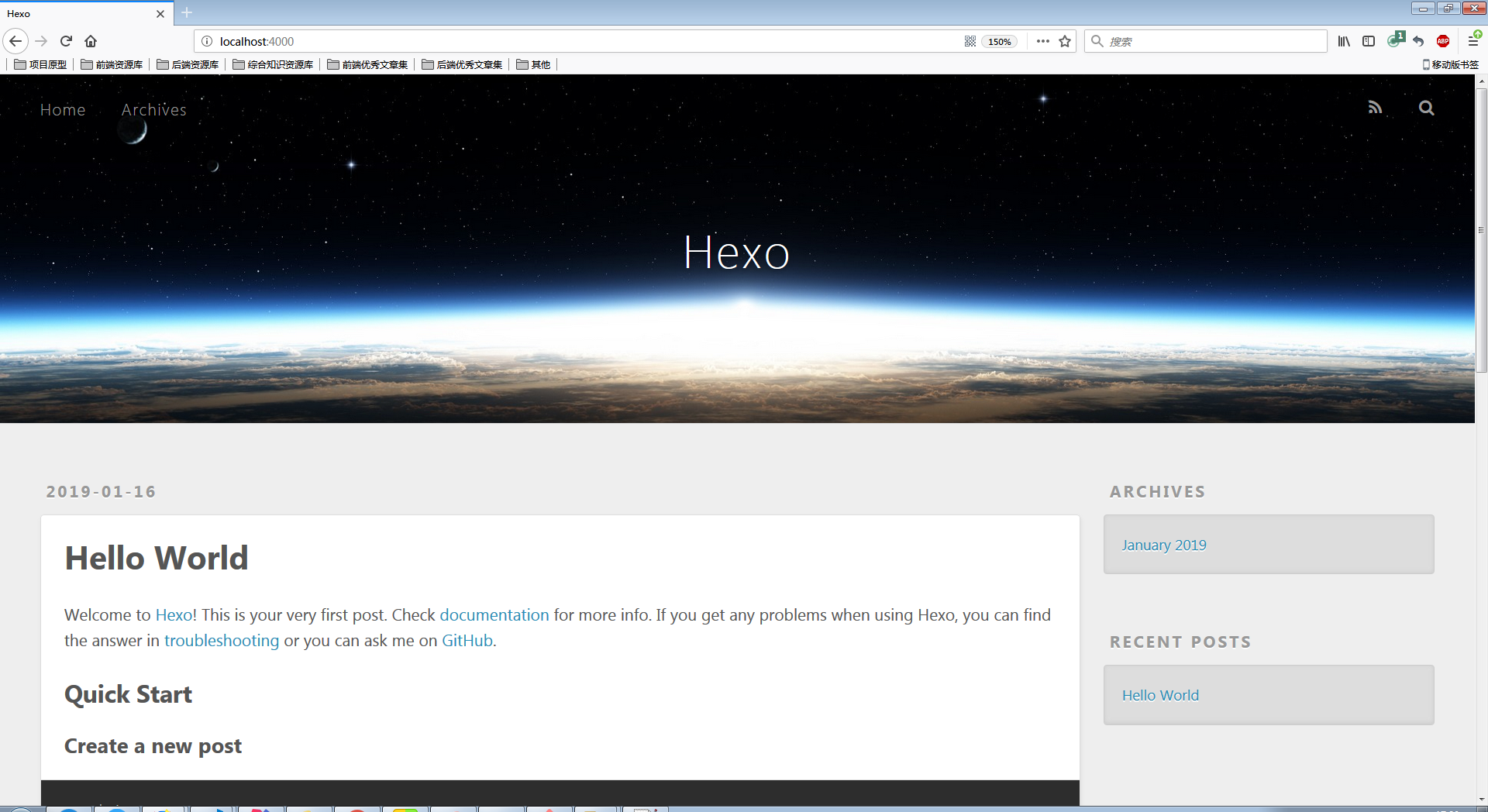Image resolution: width=1488 pixels, height=812 pixels.
Task: Reset the 150% zoom level badge
Action: pos(999,42)
